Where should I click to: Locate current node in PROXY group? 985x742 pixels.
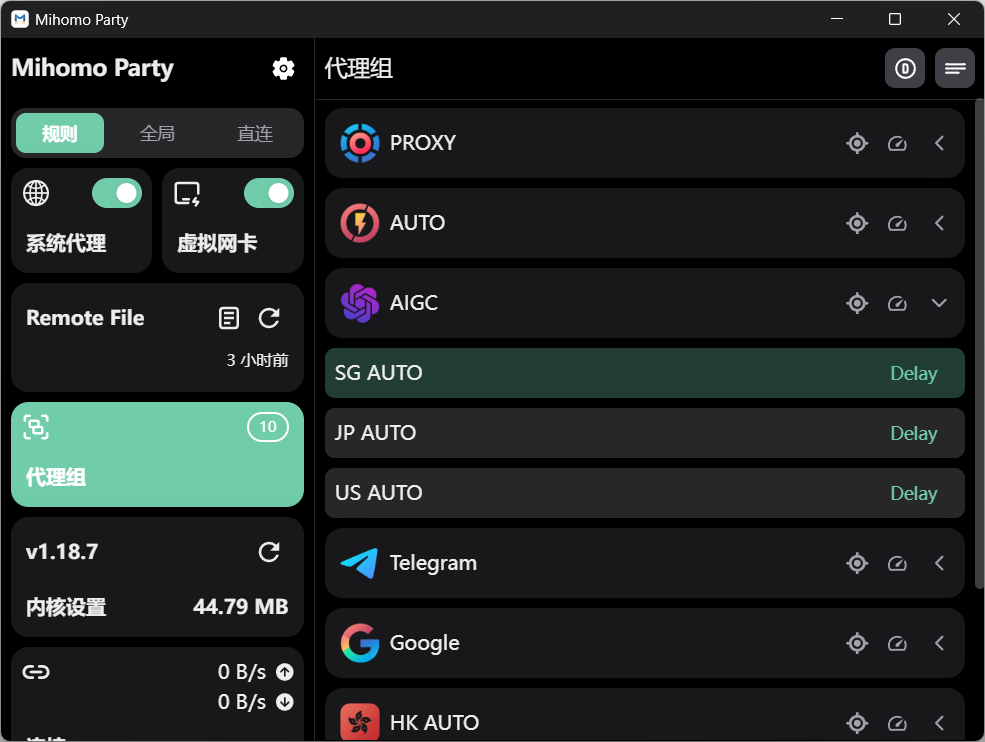point(857,143)
